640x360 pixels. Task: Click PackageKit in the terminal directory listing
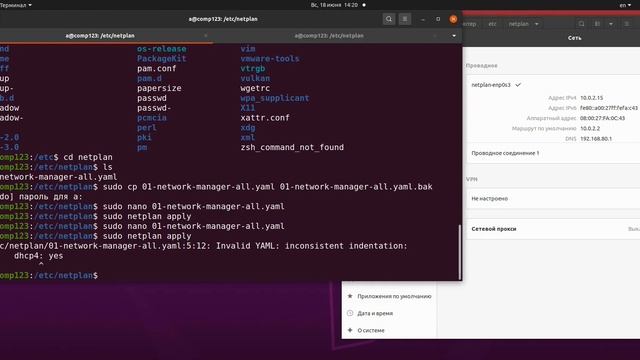click(162, 59)
